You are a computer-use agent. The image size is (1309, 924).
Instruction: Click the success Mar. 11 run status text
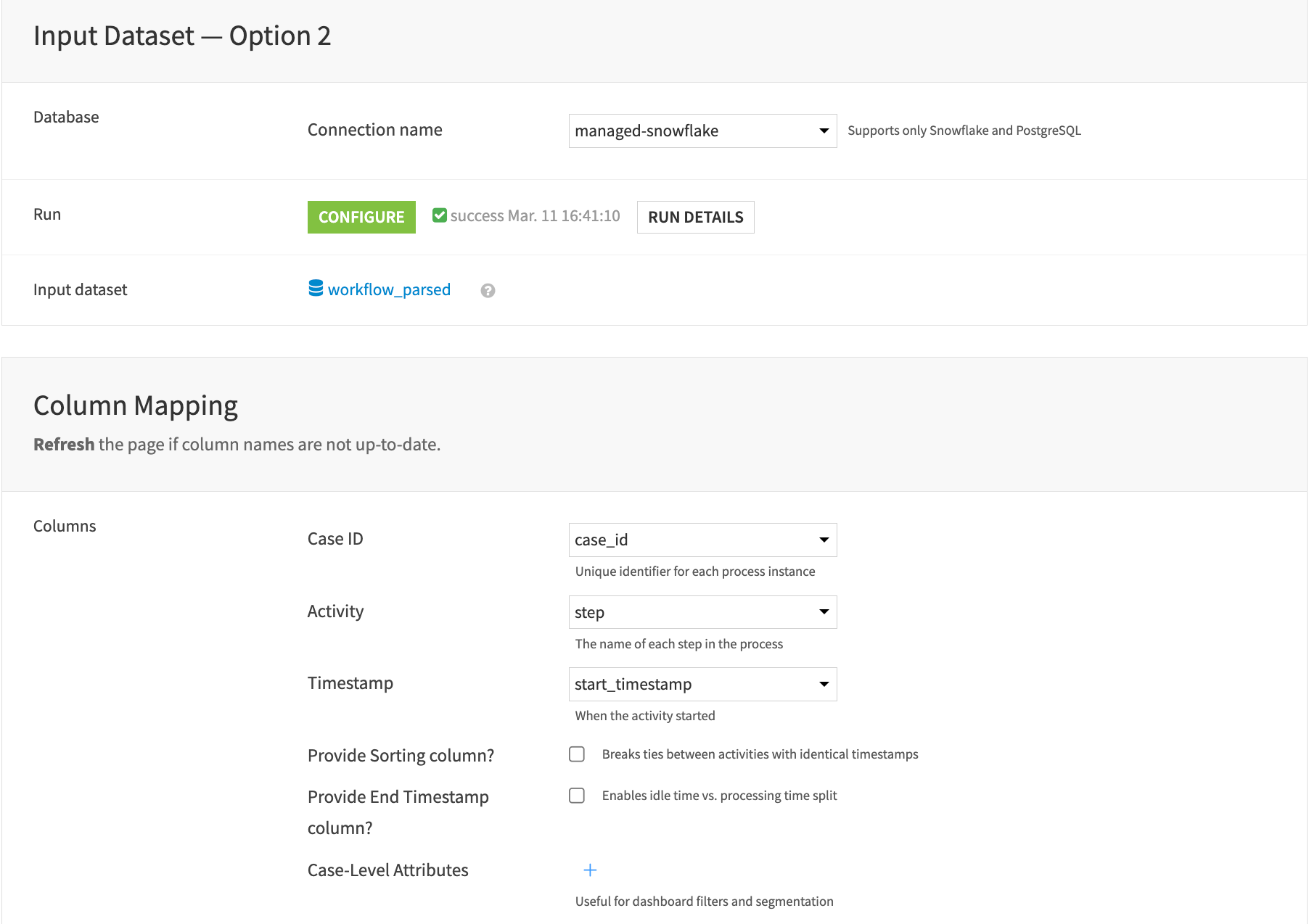[x=535, y=215]
